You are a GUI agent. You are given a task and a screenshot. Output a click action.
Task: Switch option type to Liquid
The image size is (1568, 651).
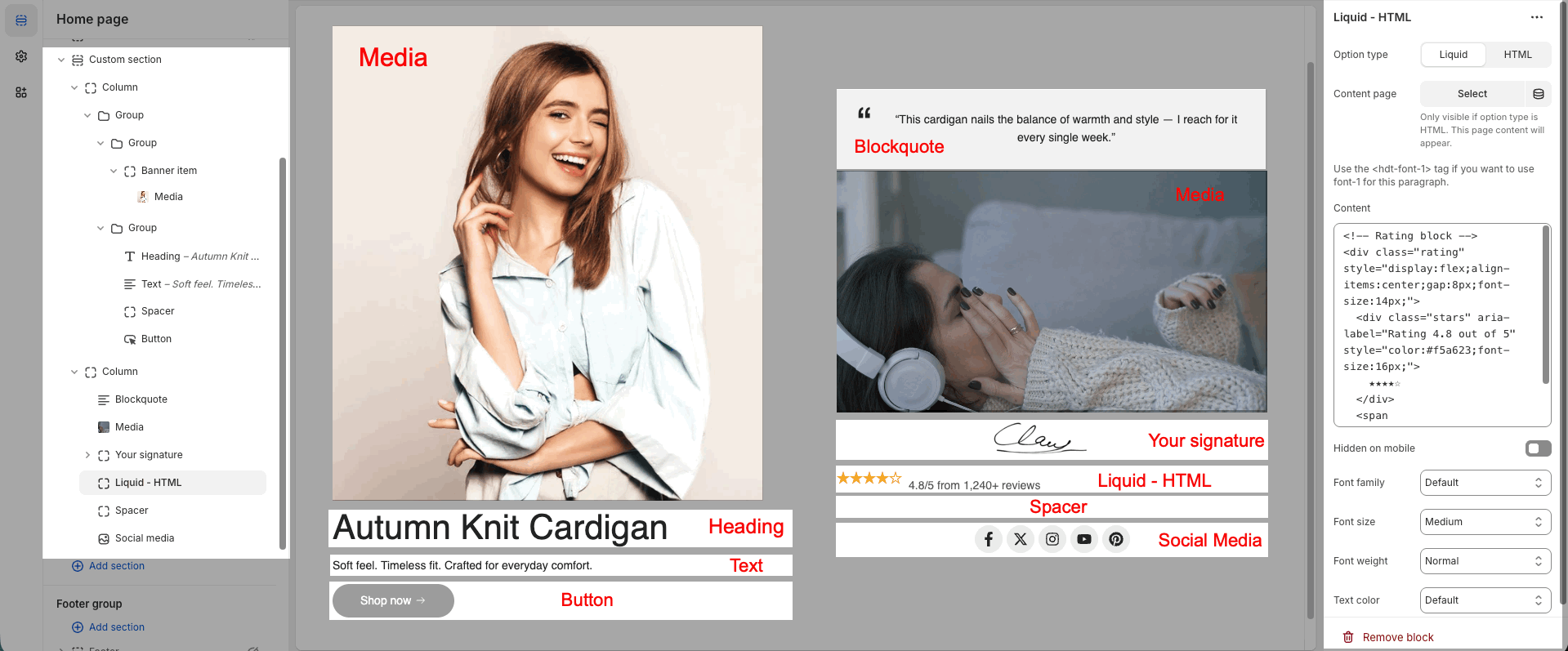click(x=1453, y=55)
